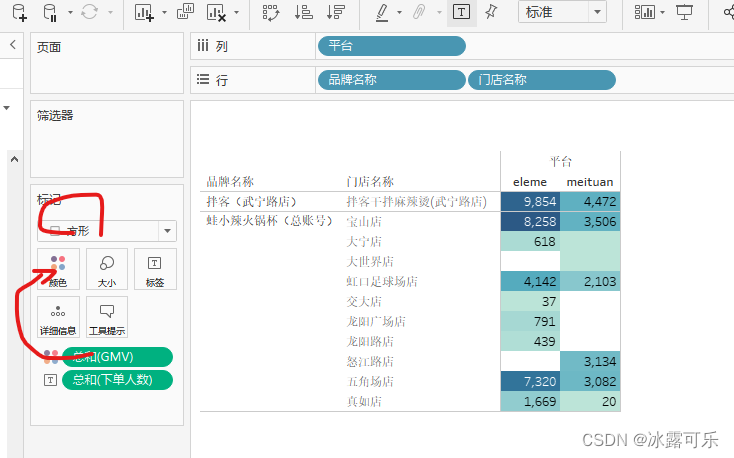Image resolution: width=734 pixels, height=458 pixels.
Task: Select the 平台 pill on Columns shelf
Action: (x=391, y=46)
